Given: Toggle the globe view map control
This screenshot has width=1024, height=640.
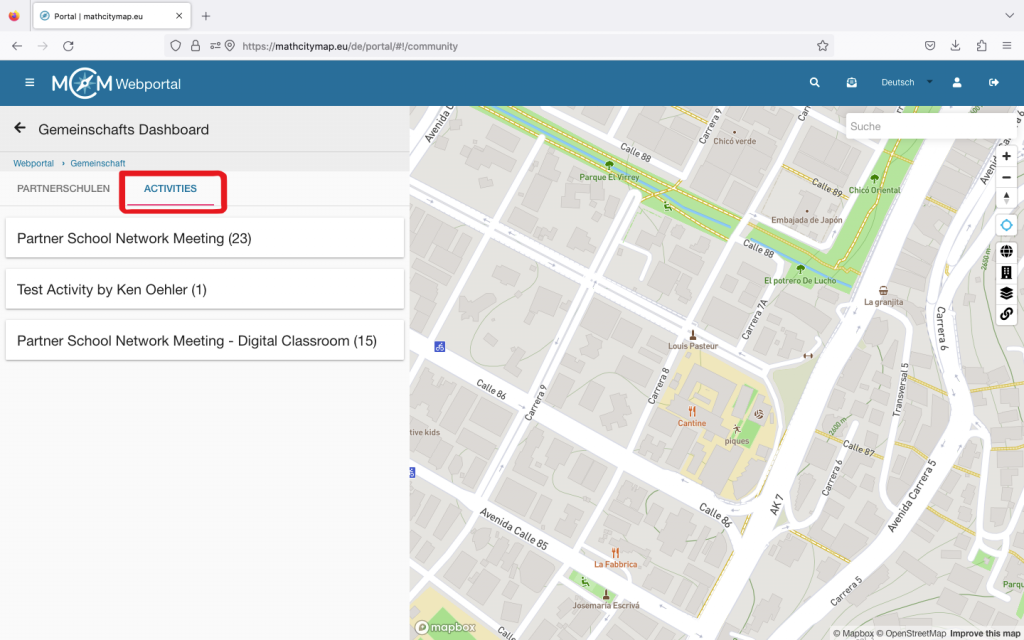Looking at the screenshot, I should tap(1006, 251).
